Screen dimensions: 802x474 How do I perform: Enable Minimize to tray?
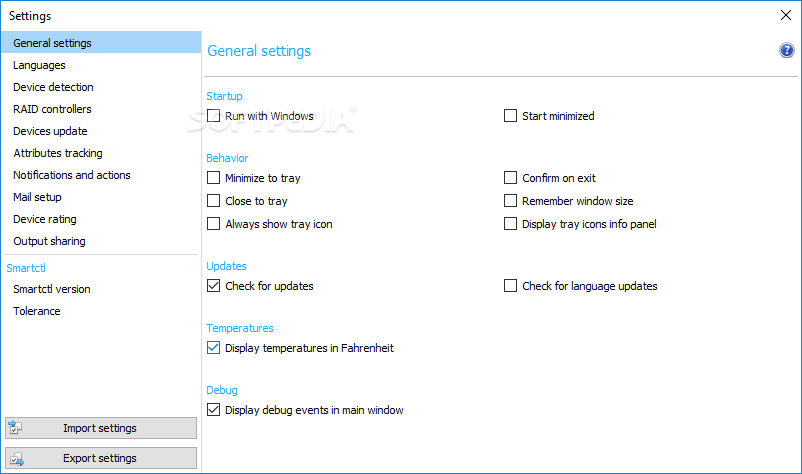[x=213, y=178]
